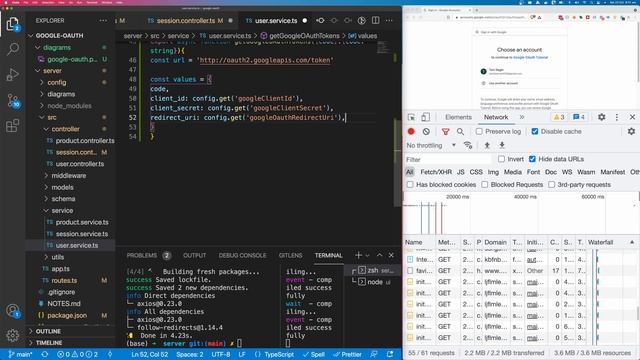Click 'Ln 52, Col 52' in status bar

(149, 354)
